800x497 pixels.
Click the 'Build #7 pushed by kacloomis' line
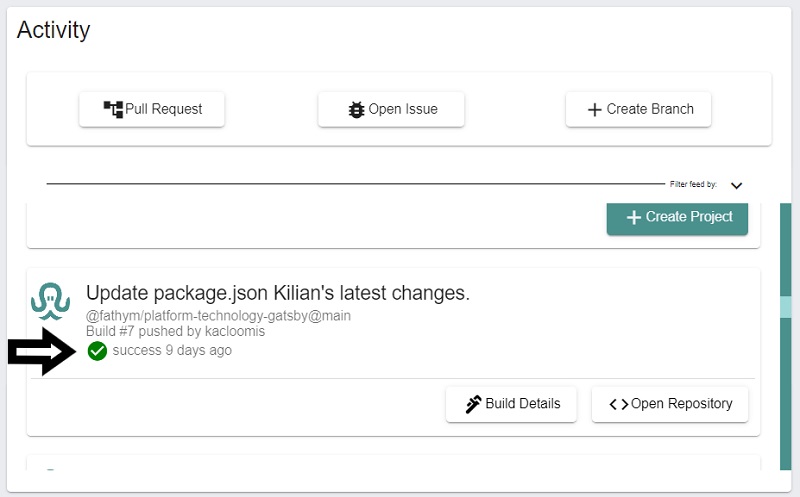pos(176,332)
